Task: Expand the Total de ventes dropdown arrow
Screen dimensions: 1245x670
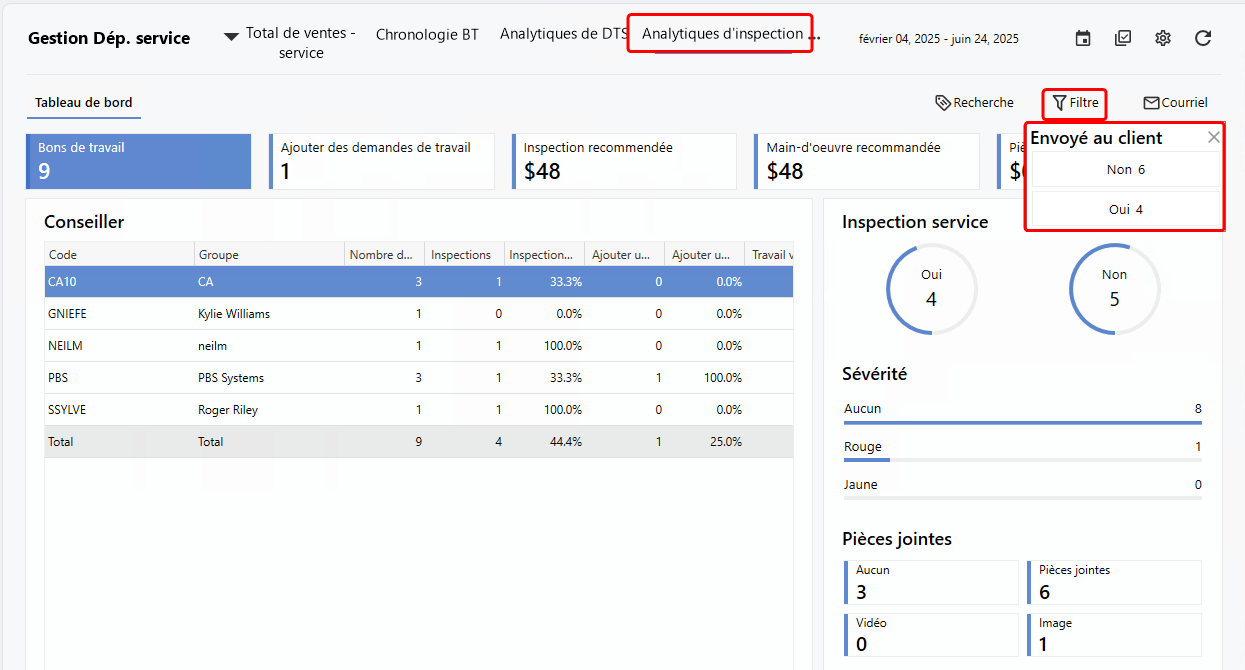Action: tap(231, 37)
